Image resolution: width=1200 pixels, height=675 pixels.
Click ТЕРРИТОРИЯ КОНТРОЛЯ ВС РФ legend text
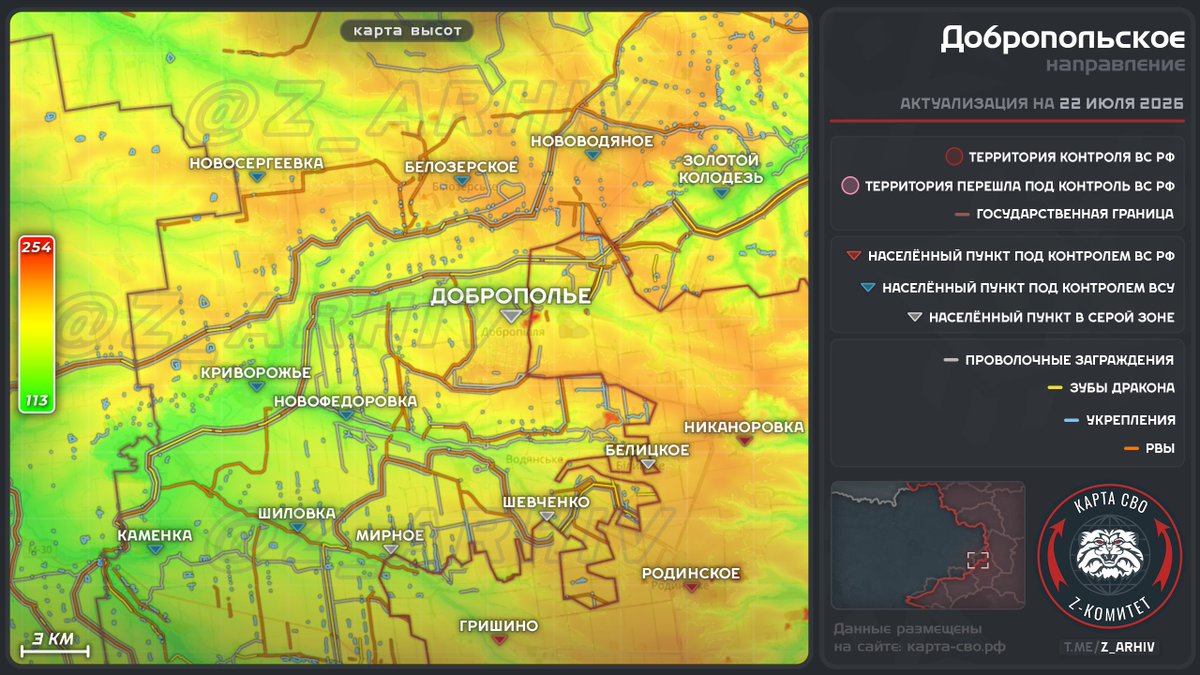coord(1072,157)
